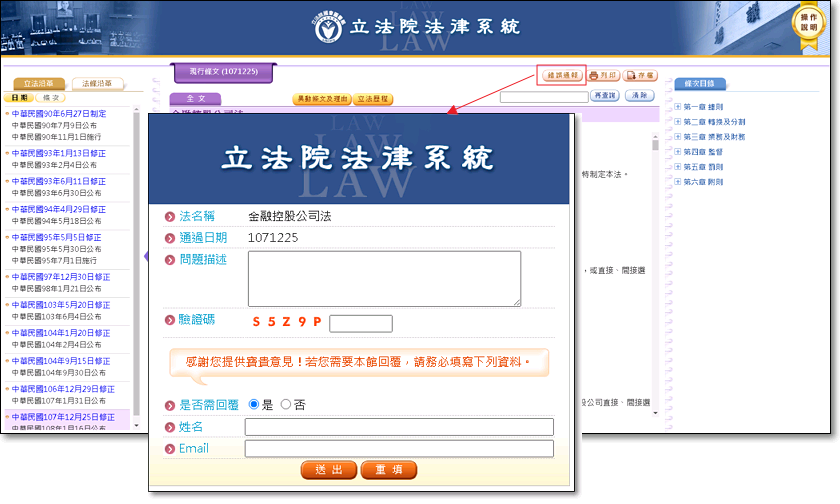Expand 第一章 總則 chapter node
Image resolution: width=840 pixels, height=504 pixels.
tap(678, 107)
